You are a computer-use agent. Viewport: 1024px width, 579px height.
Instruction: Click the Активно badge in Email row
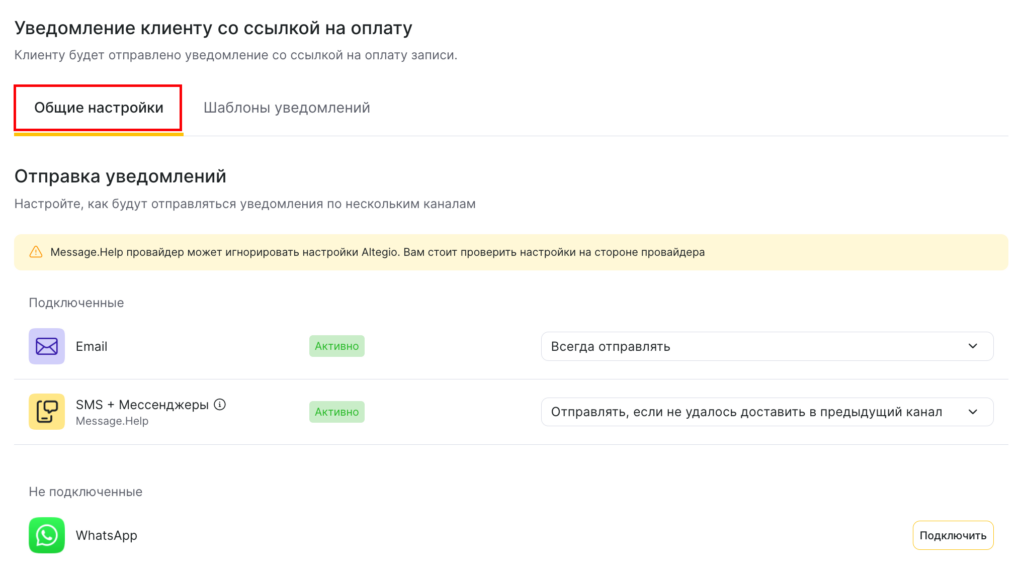click(336, 346)
